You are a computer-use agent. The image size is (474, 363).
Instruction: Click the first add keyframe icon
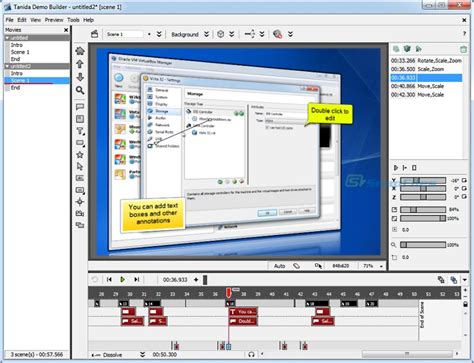point(396,49)
